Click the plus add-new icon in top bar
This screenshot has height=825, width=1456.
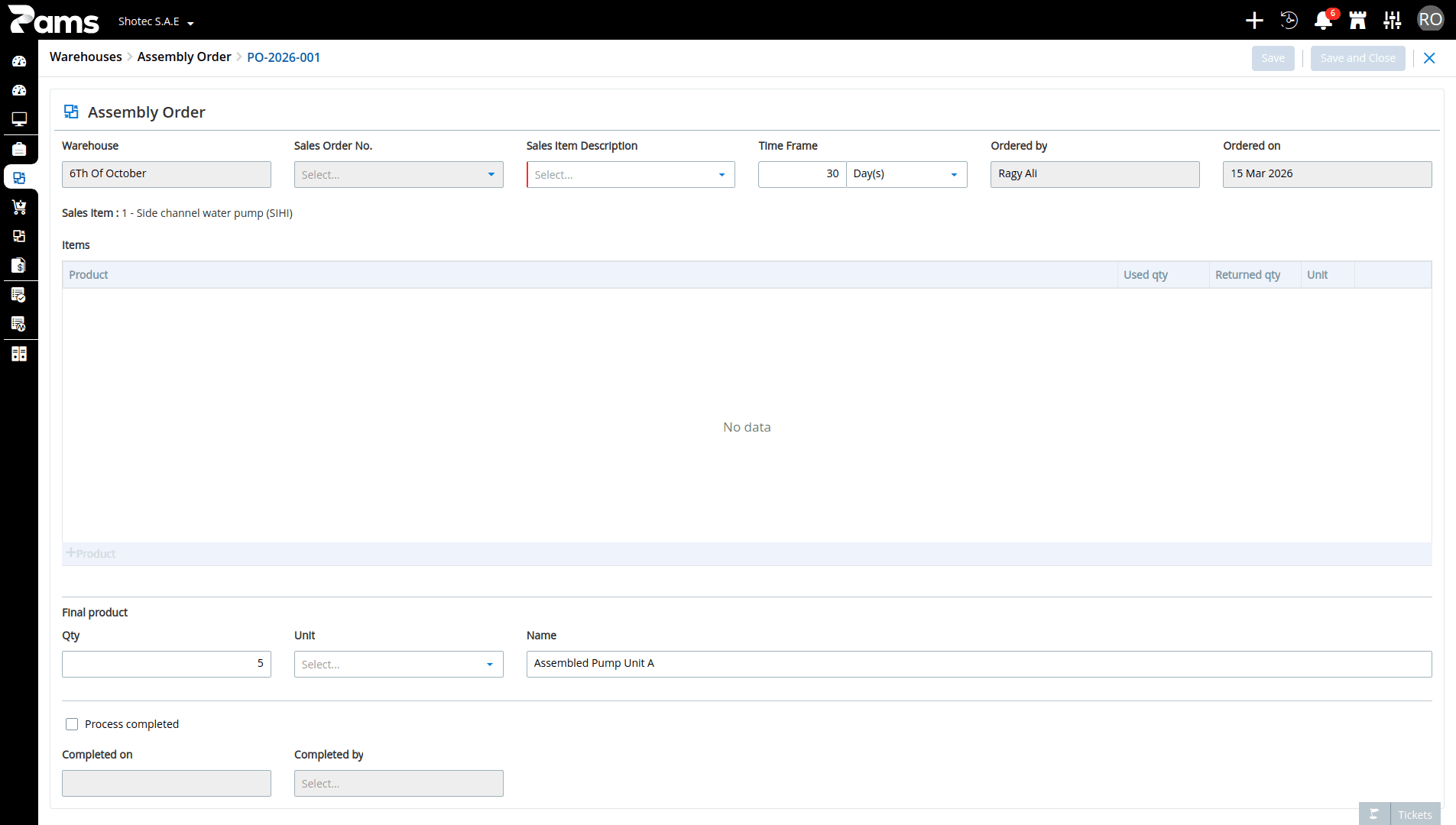[x=1254, y=21]
